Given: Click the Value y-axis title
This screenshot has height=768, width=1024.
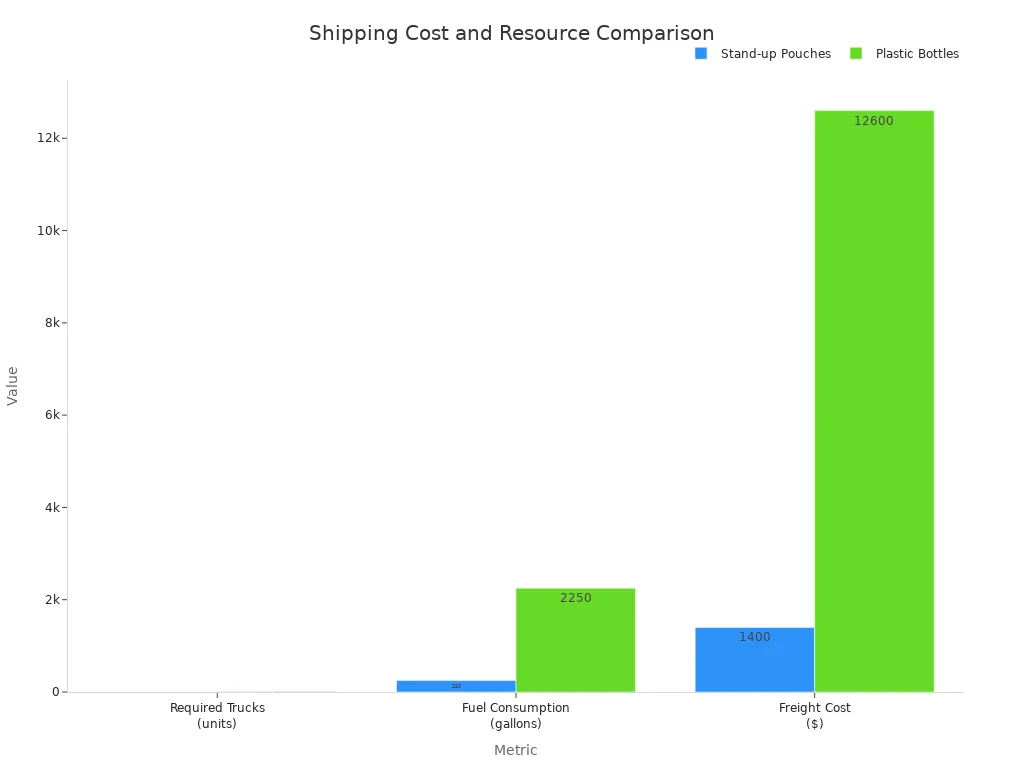Looking at the screenshot, I should click(12, 386).
